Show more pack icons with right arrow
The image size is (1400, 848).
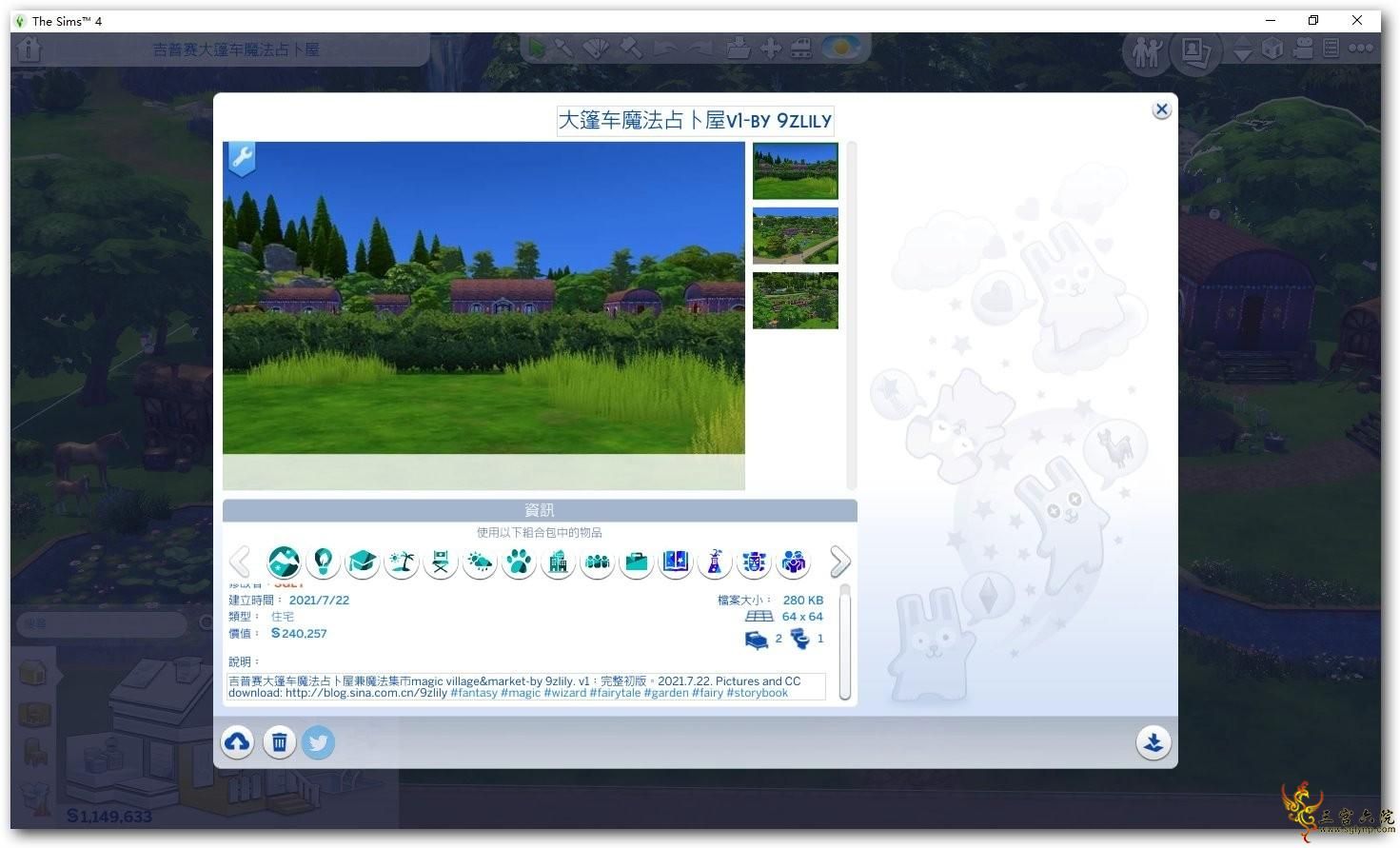coord(839,562)
